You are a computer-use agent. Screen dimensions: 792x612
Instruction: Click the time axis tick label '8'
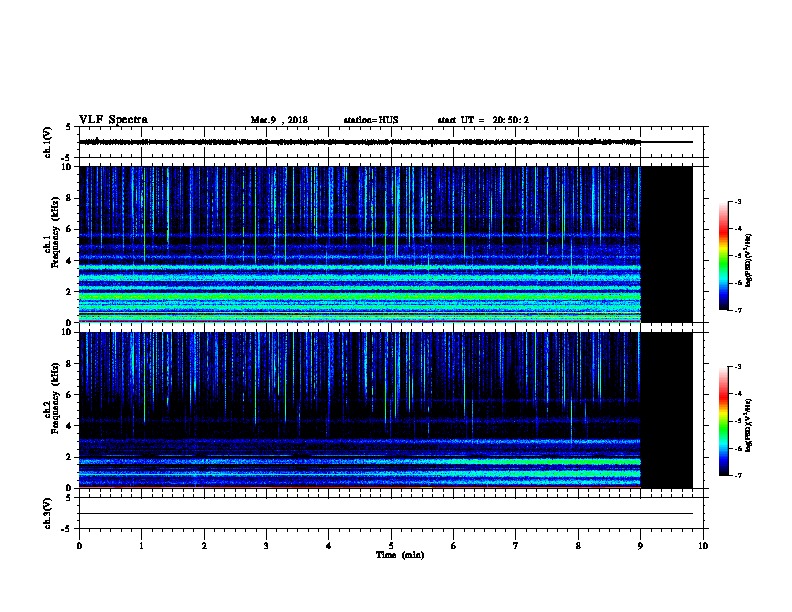578,545
